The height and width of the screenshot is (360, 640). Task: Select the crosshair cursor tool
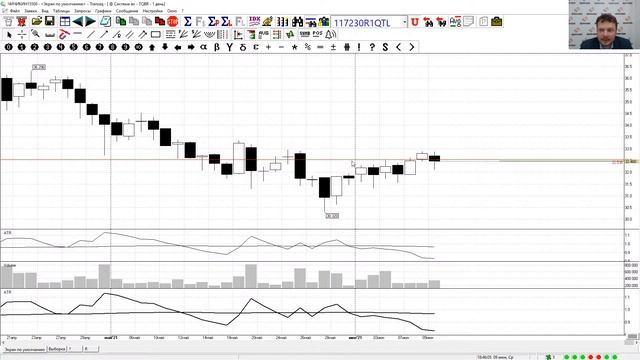coord(22,35)
